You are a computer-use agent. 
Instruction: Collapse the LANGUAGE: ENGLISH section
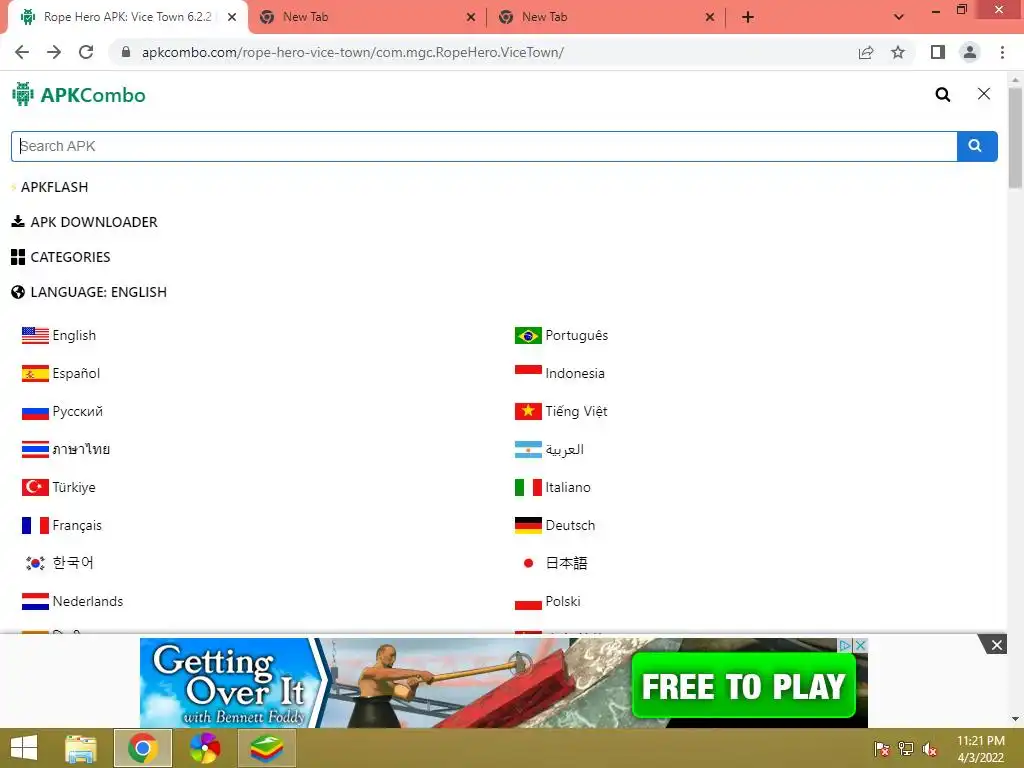pyautogui.click(x=89, y=292)
